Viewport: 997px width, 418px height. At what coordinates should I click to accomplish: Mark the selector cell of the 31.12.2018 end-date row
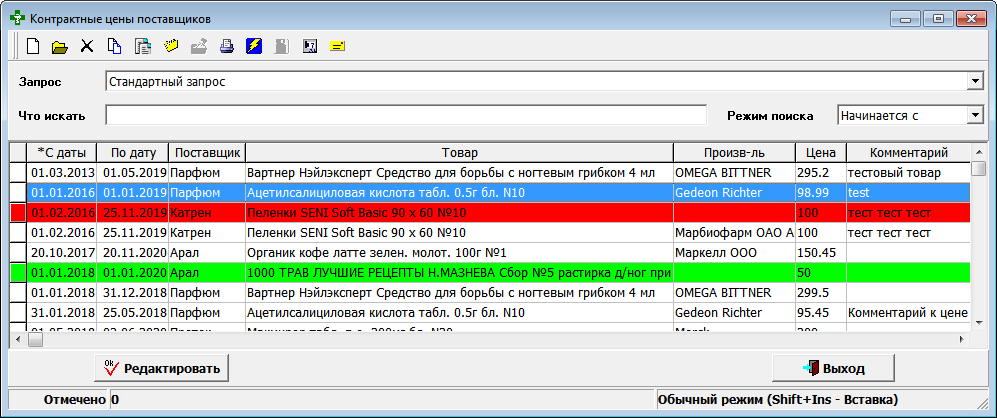click(x=18, y=293)
